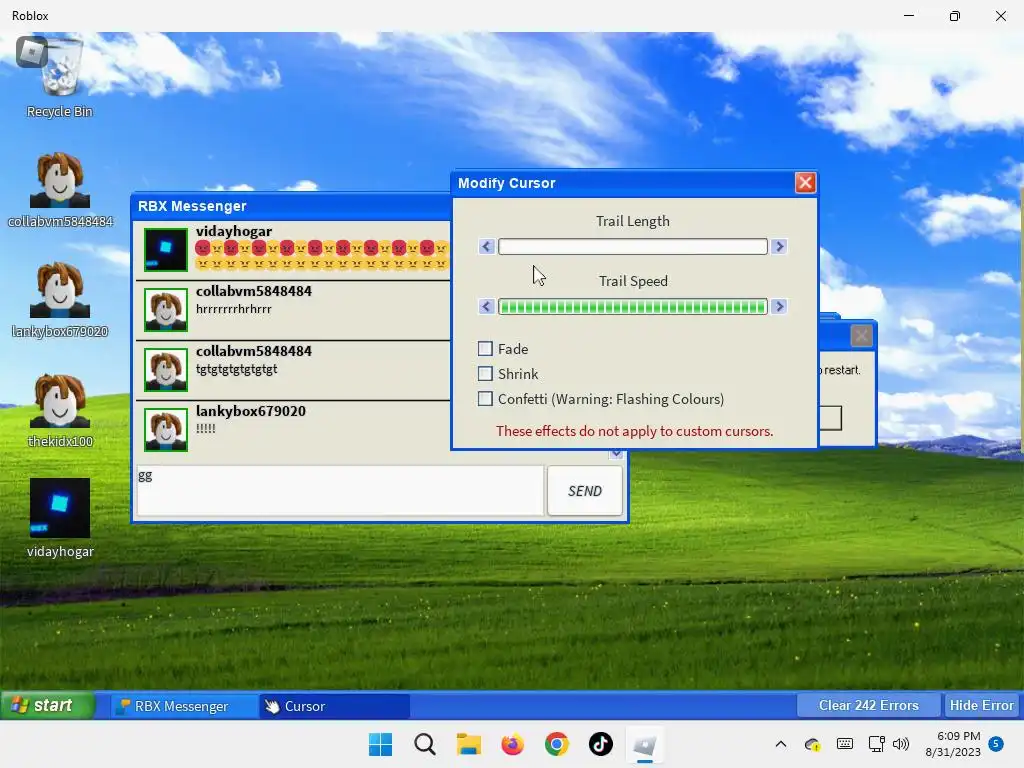This screenshot has height=768, width=1024.
Task: Open Windows Search icon
Action: coord(424,744)
